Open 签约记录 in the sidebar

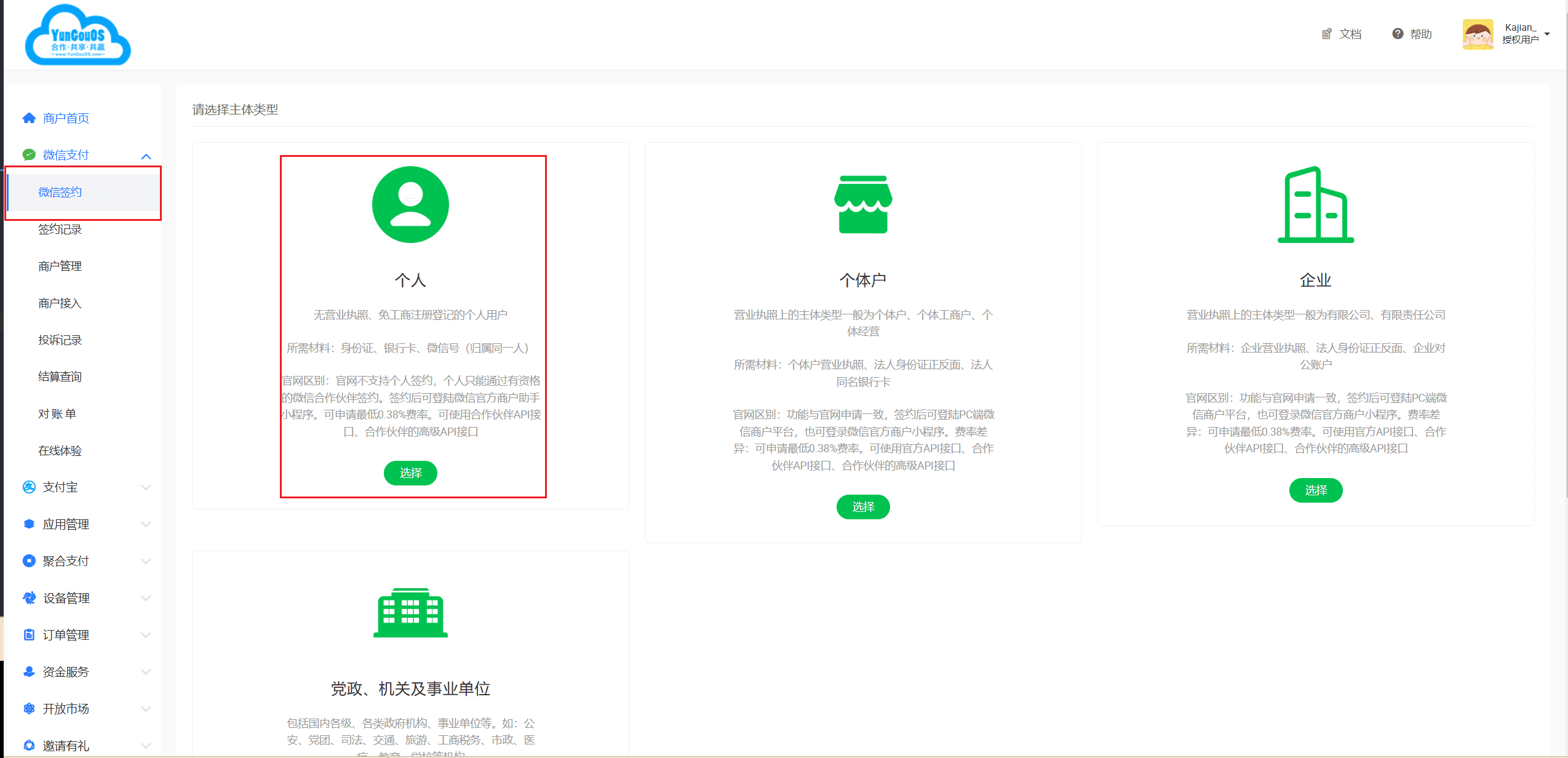[60, 229]
